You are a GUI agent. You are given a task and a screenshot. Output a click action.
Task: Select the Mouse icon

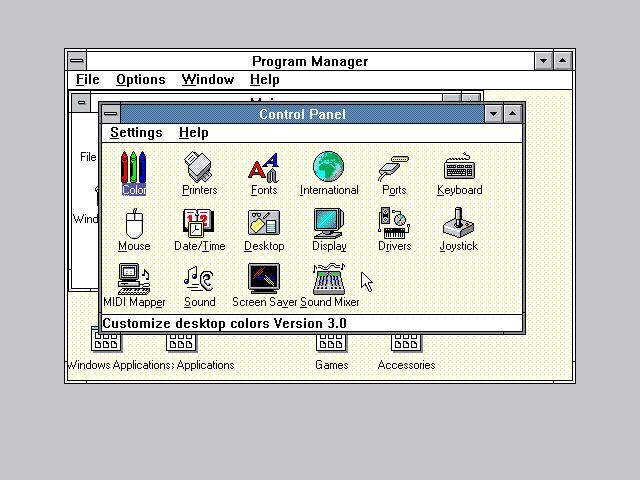click(x=134, y=223)
